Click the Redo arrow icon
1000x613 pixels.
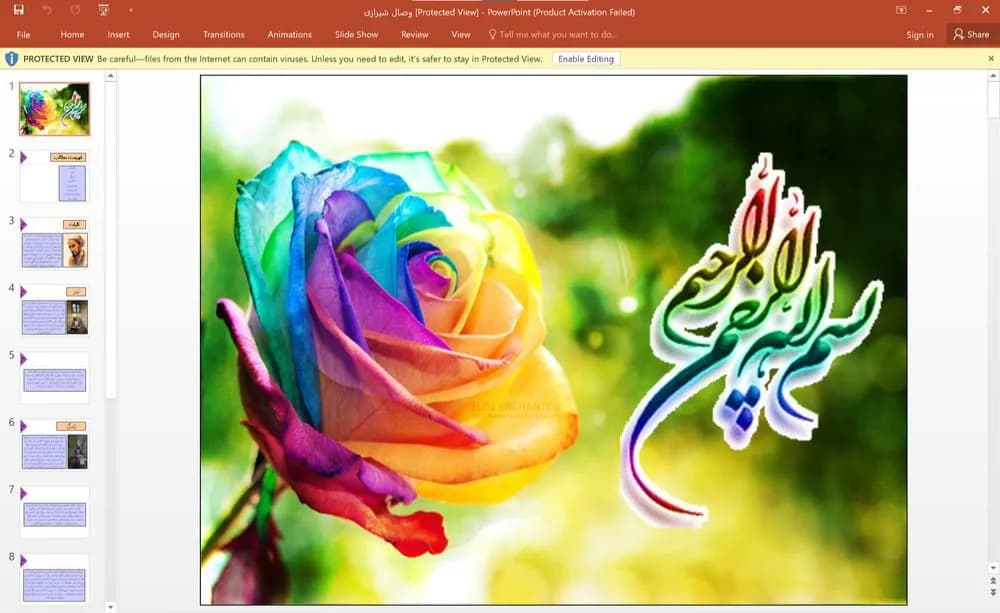pos(75,10)
